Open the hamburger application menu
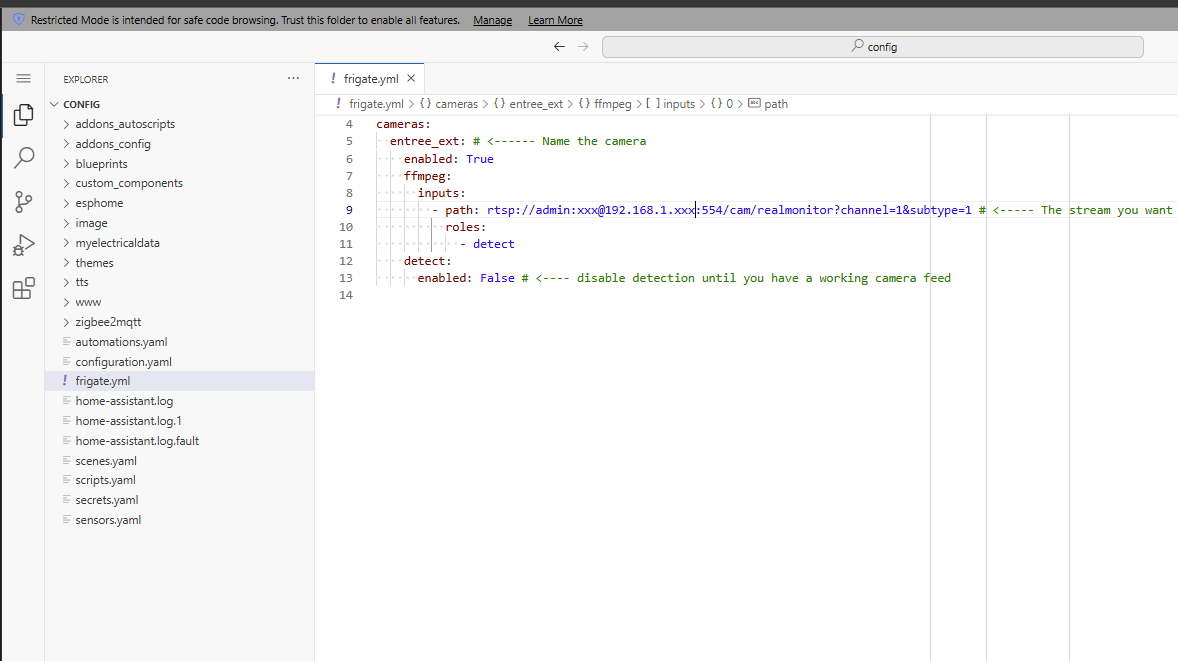The image size is (1178, 661). click(x=23, y=78)
